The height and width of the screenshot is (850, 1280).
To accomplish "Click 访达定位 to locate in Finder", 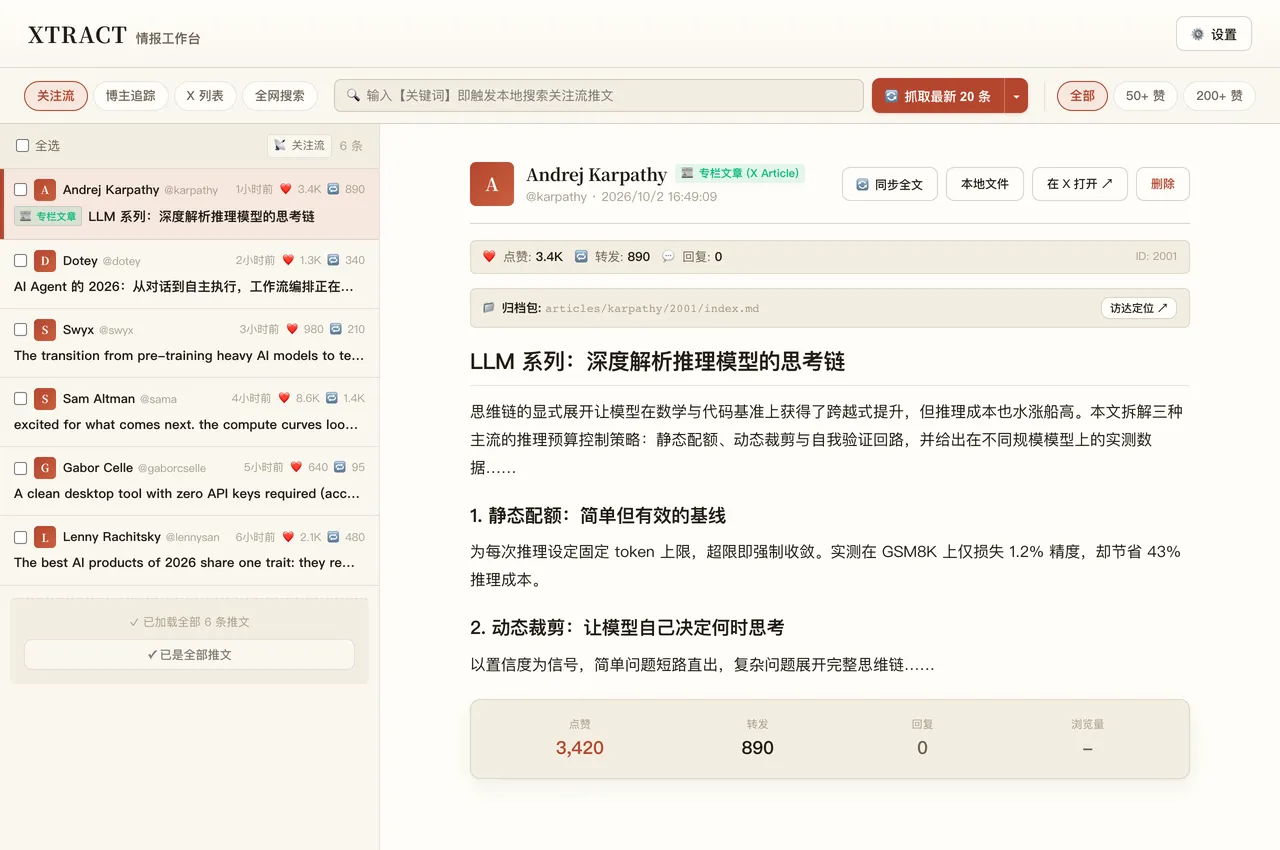I will (1138, 308).
